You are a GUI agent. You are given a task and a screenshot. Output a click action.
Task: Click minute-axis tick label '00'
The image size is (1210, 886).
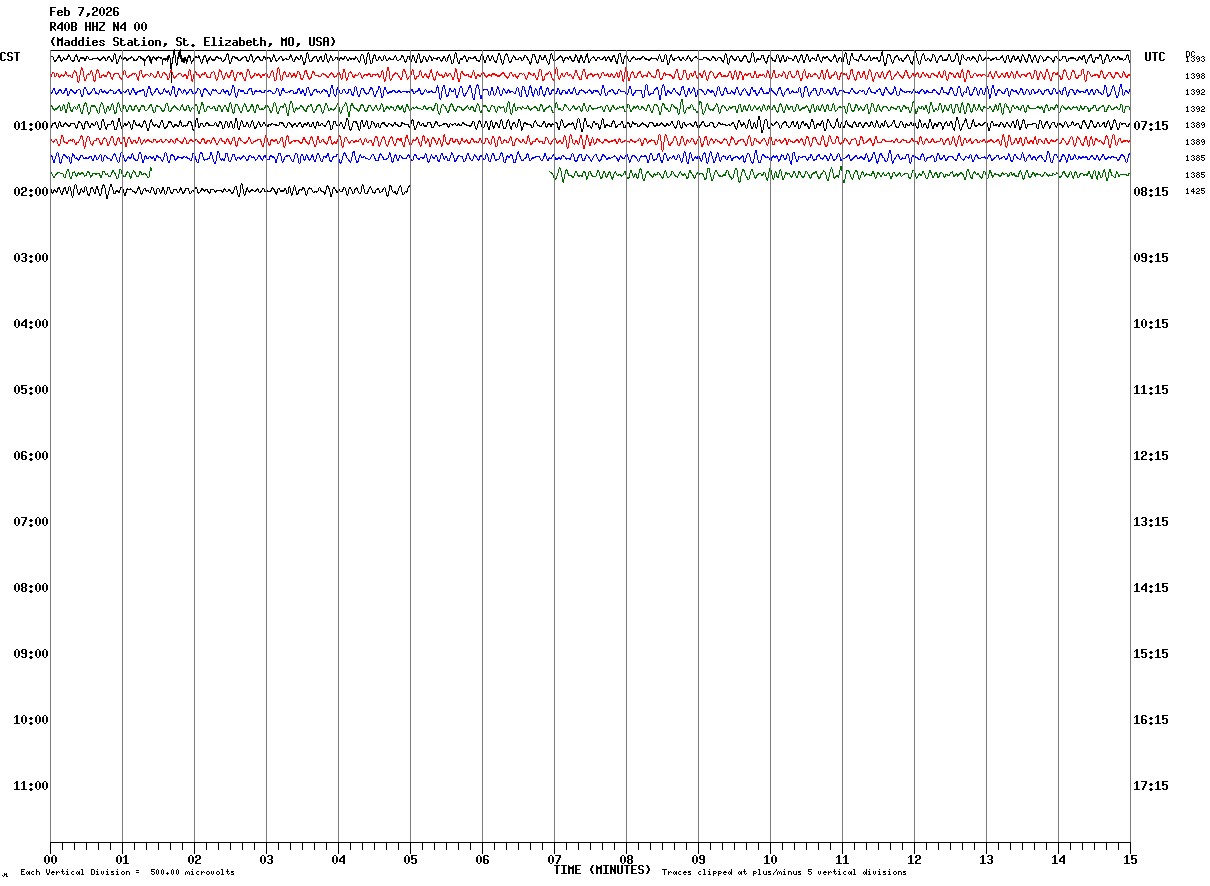50,860
